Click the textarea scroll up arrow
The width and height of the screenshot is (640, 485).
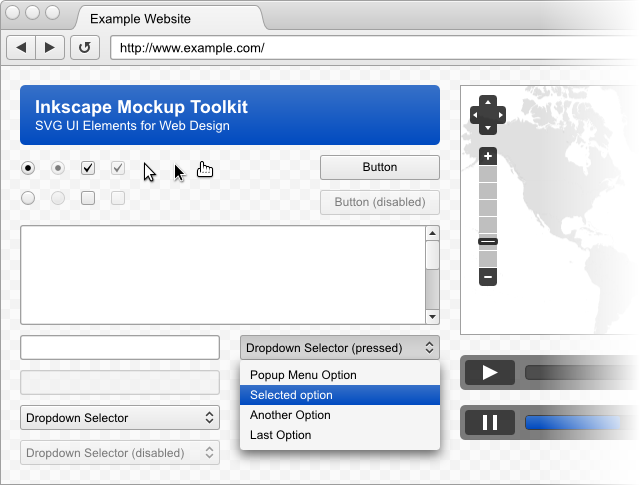[432, 233]
